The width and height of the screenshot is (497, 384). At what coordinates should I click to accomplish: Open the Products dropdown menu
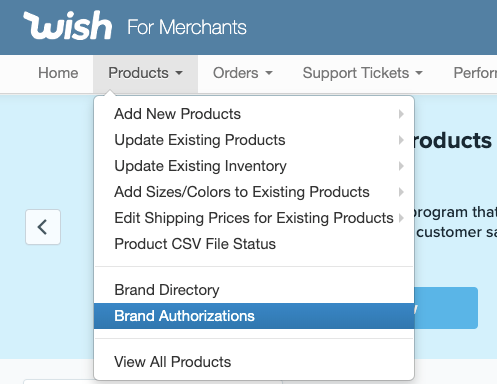point(146,73)
